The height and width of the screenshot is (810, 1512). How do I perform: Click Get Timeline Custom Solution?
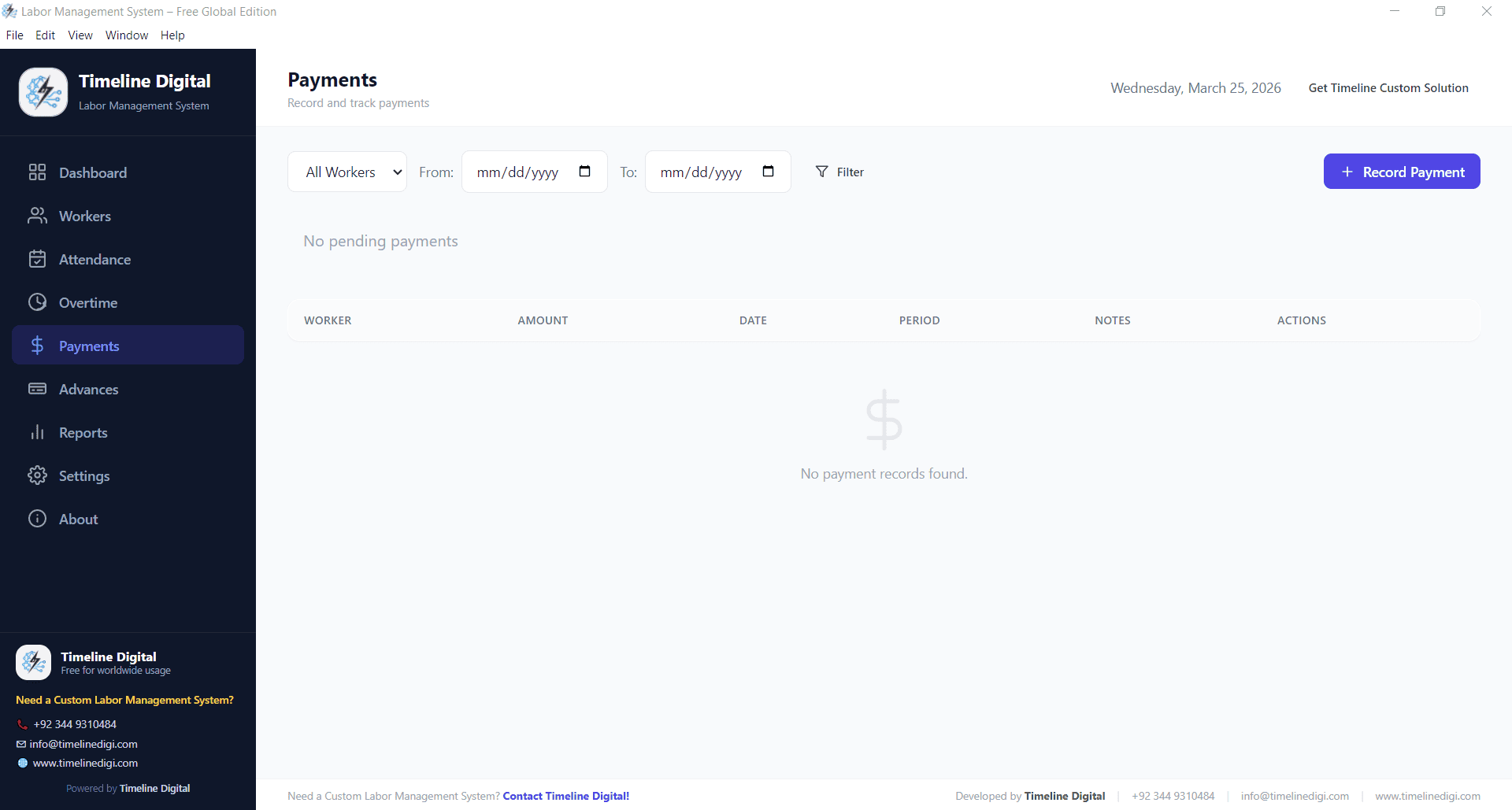(x=1388, y=87)
